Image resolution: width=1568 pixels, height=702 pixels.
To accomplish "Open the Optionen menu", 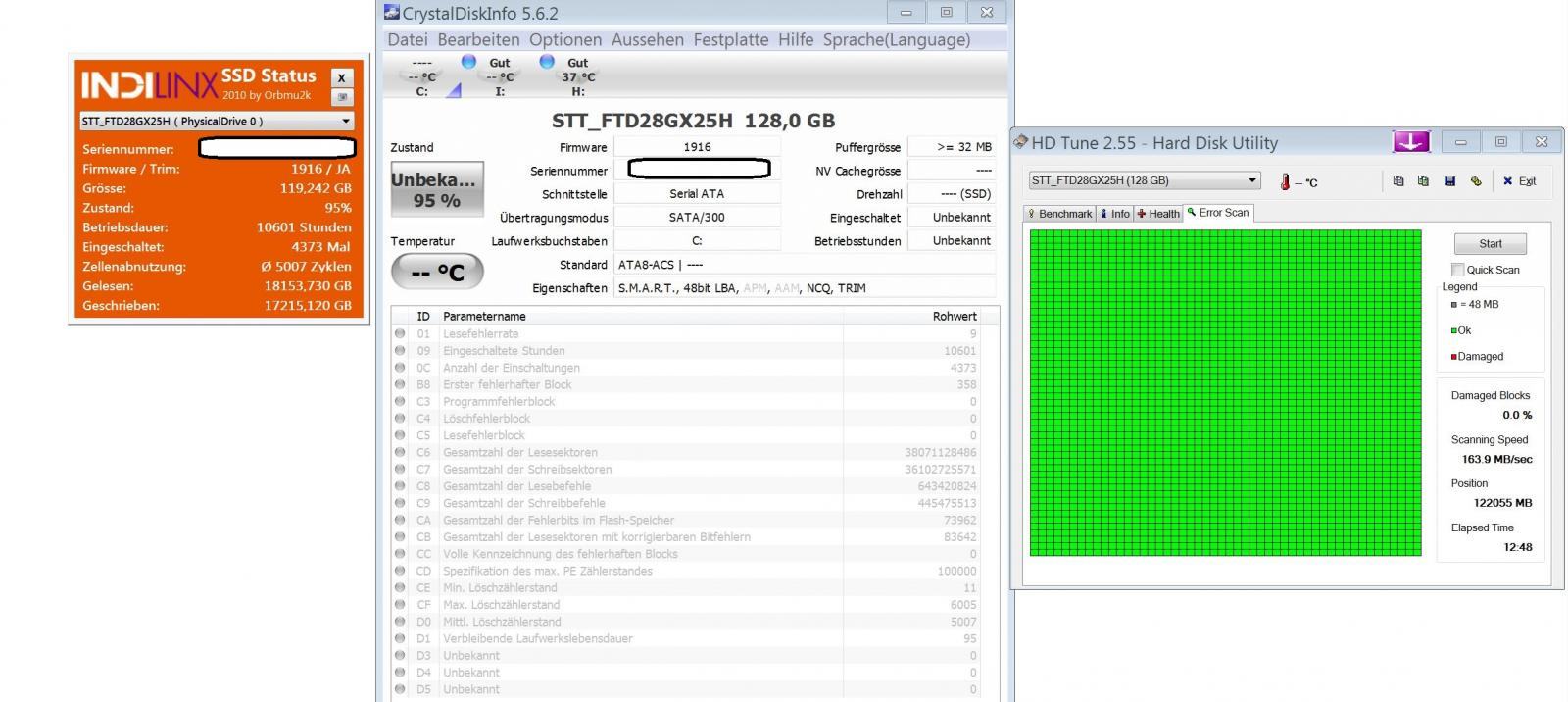I will tap(565, 40).
